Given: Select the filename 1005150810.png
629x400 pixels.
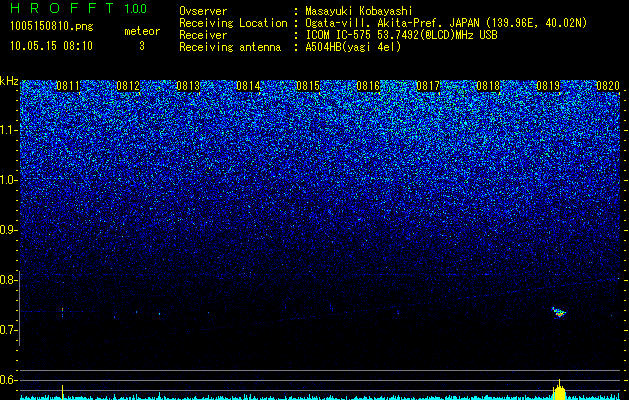Looking at the screenshot, I should (52, 26).
